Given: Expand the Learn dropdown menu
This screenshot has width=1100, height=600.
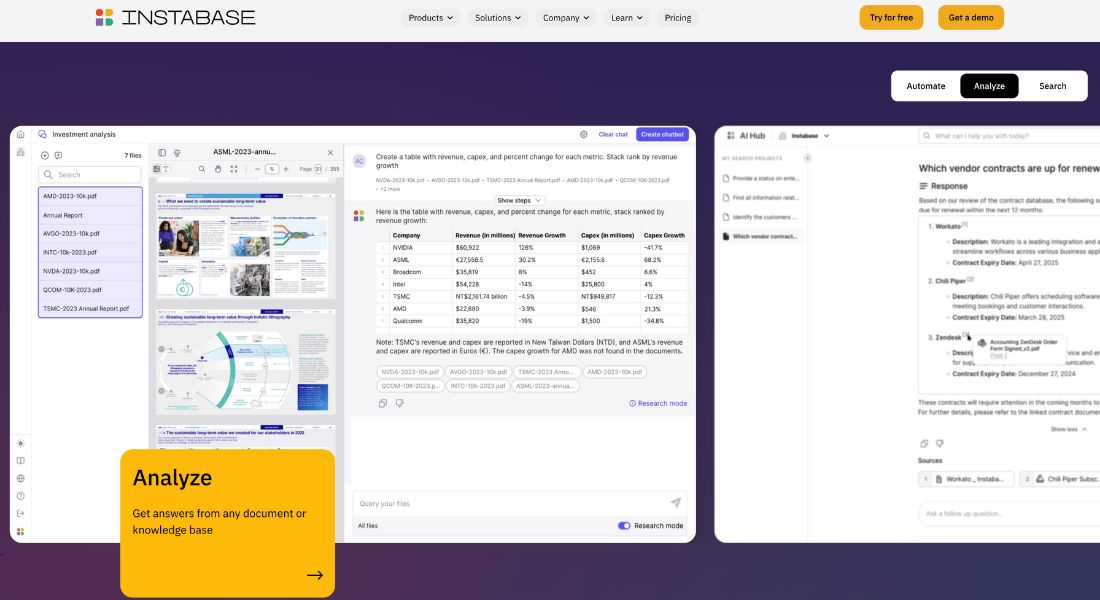Looking at the screenshot, I should tap(626, 18).
